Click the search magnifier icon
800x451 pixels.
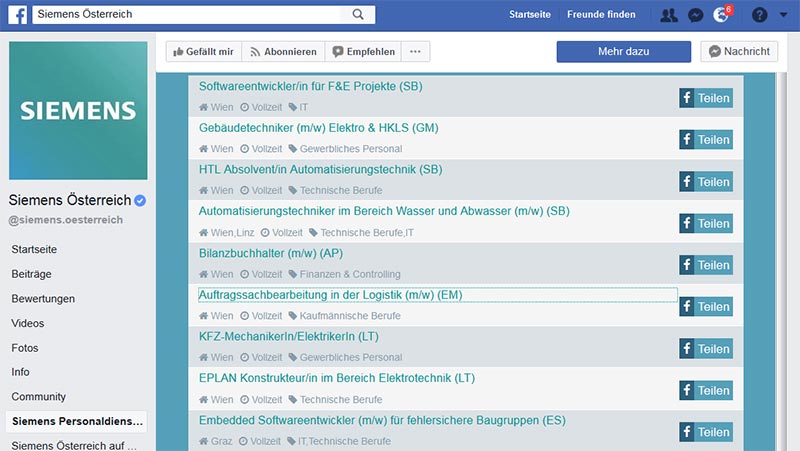click(358, 14)
